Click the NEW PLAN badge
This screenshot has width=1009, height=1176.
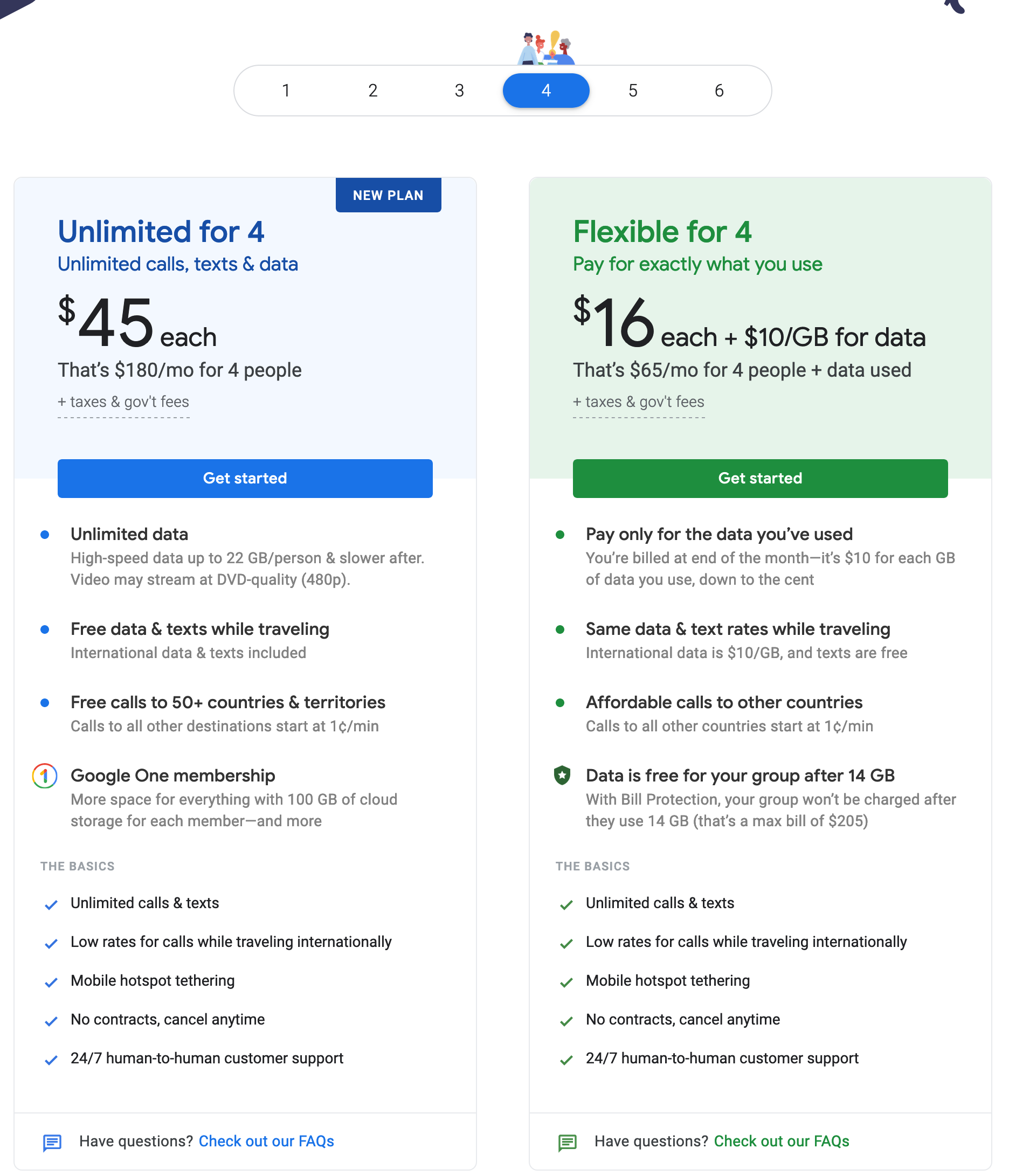click(x=388, y=195)
